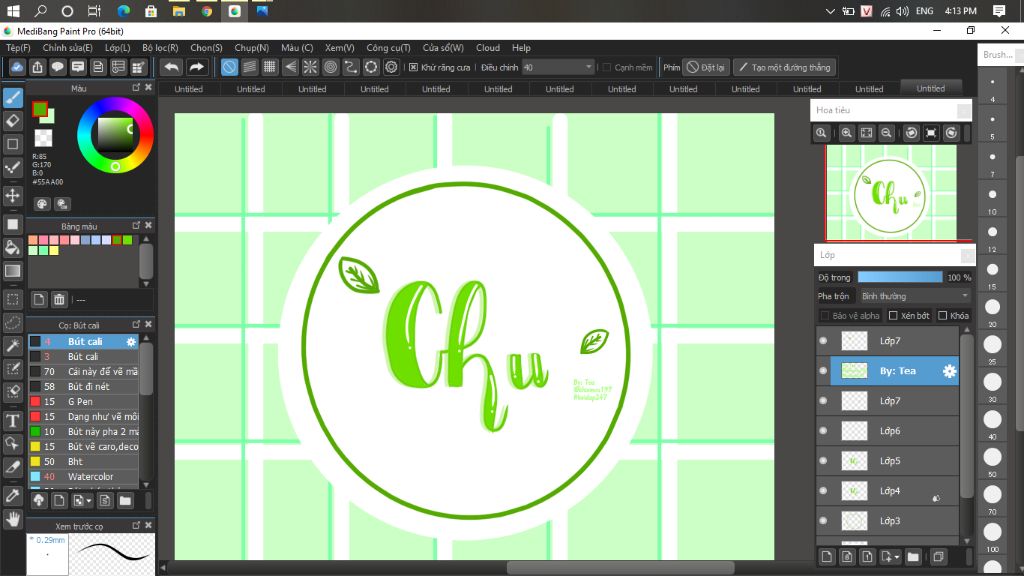Open the add-layer dropdown arrow
Viewport: 1024px width, 576px height.
pyautogui.click(x=897, y=557)
